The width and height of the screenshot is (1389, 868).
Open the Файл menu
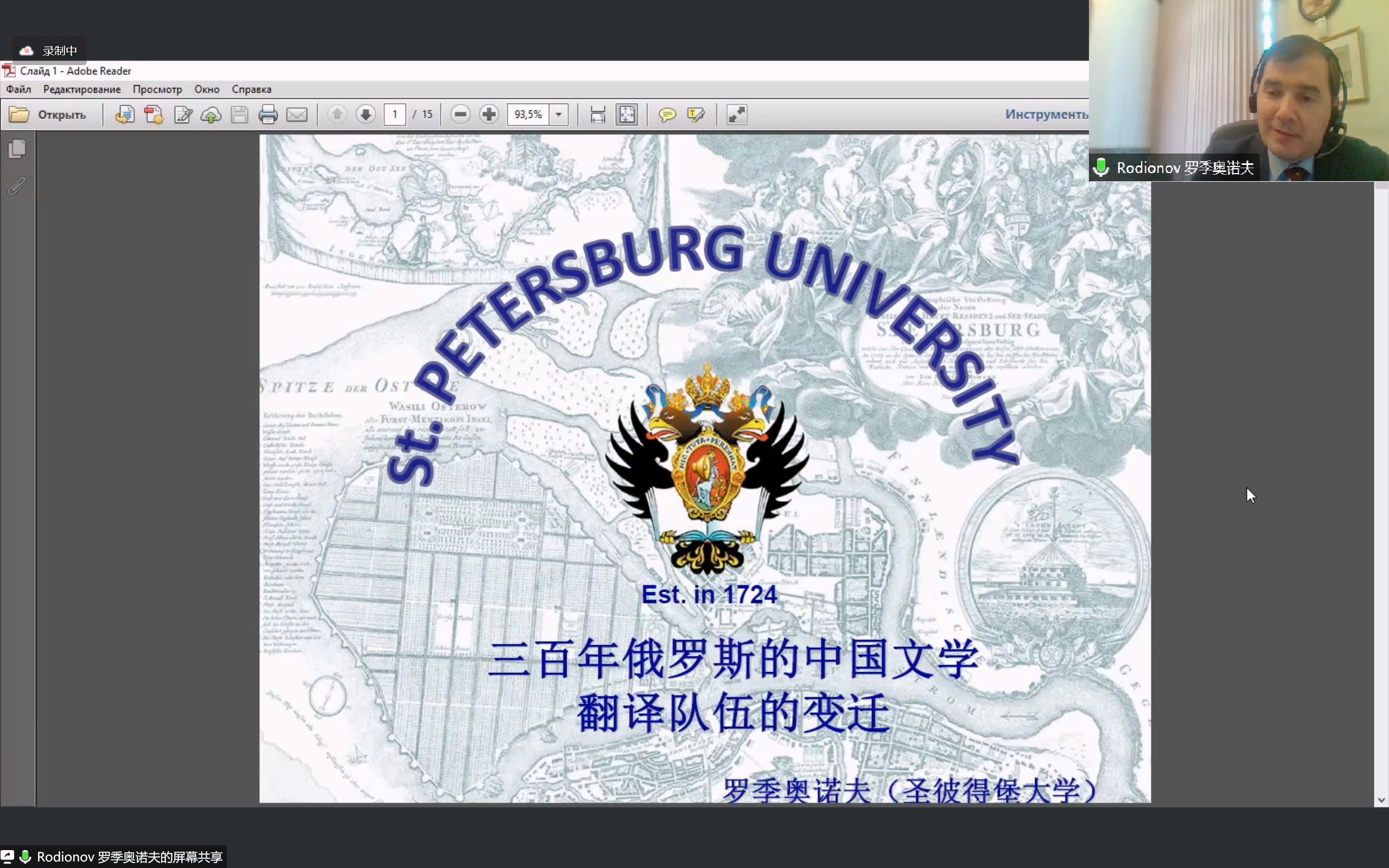point(18,90)
